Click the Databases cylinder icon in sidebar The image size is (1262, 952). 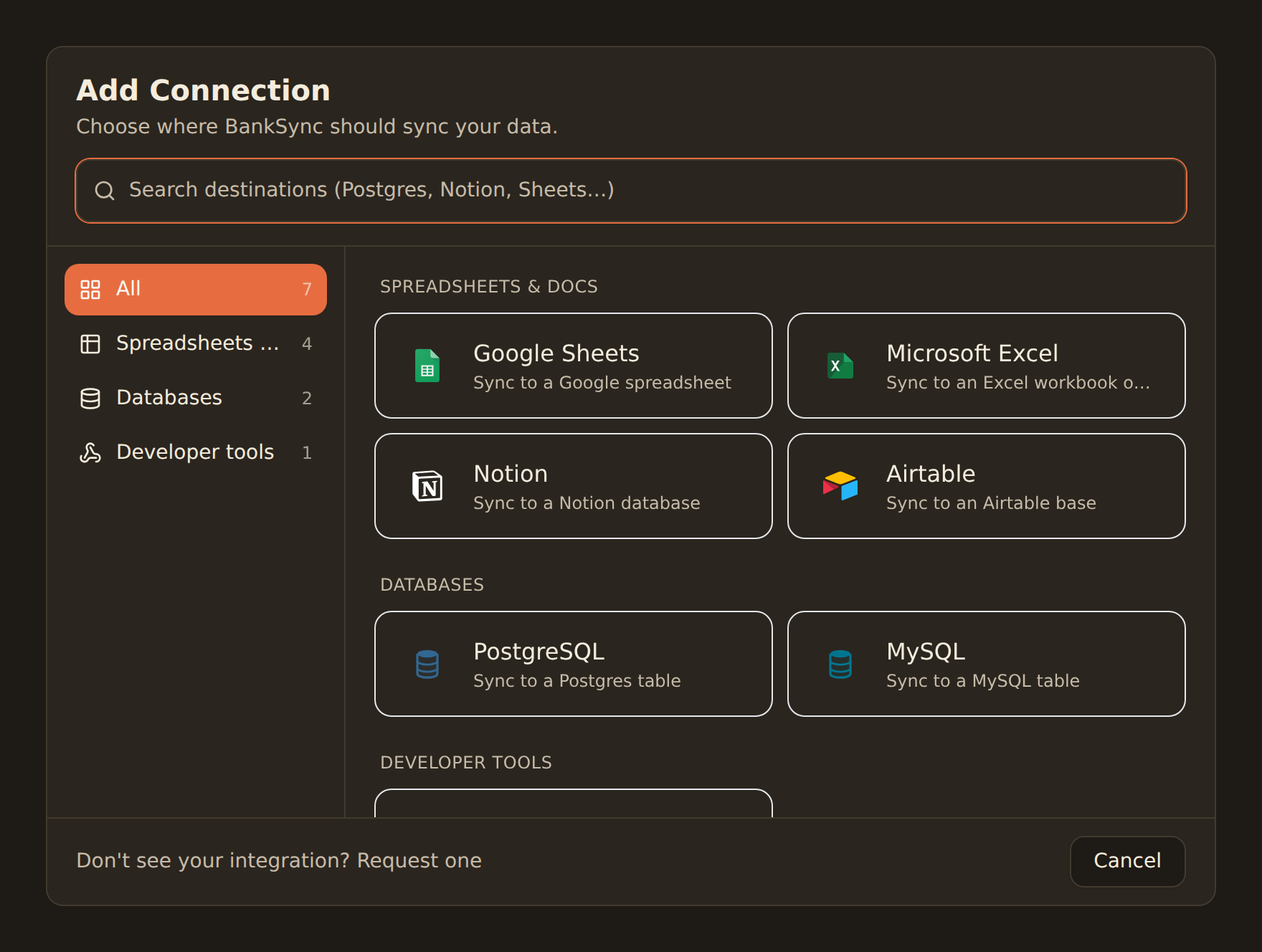[x=90, y=399]
